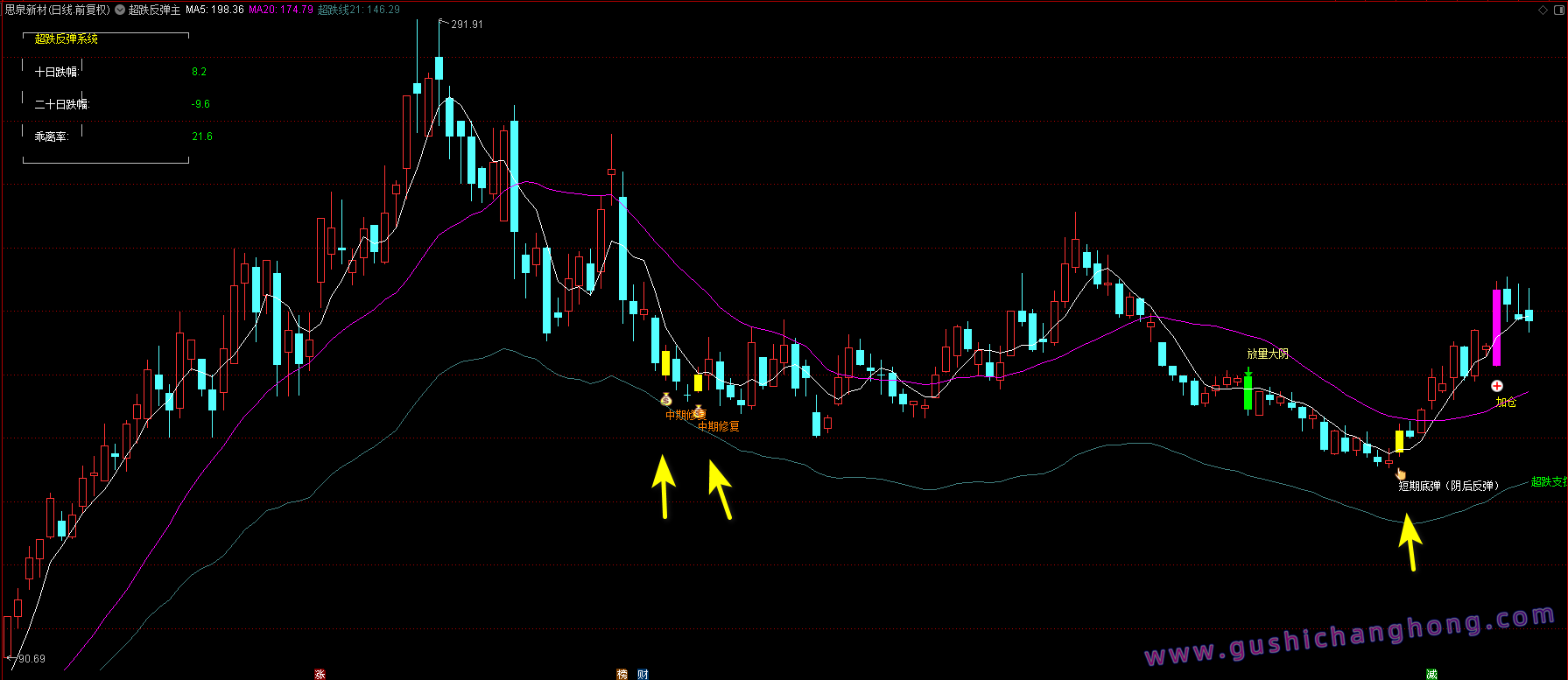Viewport: 1568px width, 680px height.
Task: Click the diamond icon at top right
Action: (x=1543, y=10)
